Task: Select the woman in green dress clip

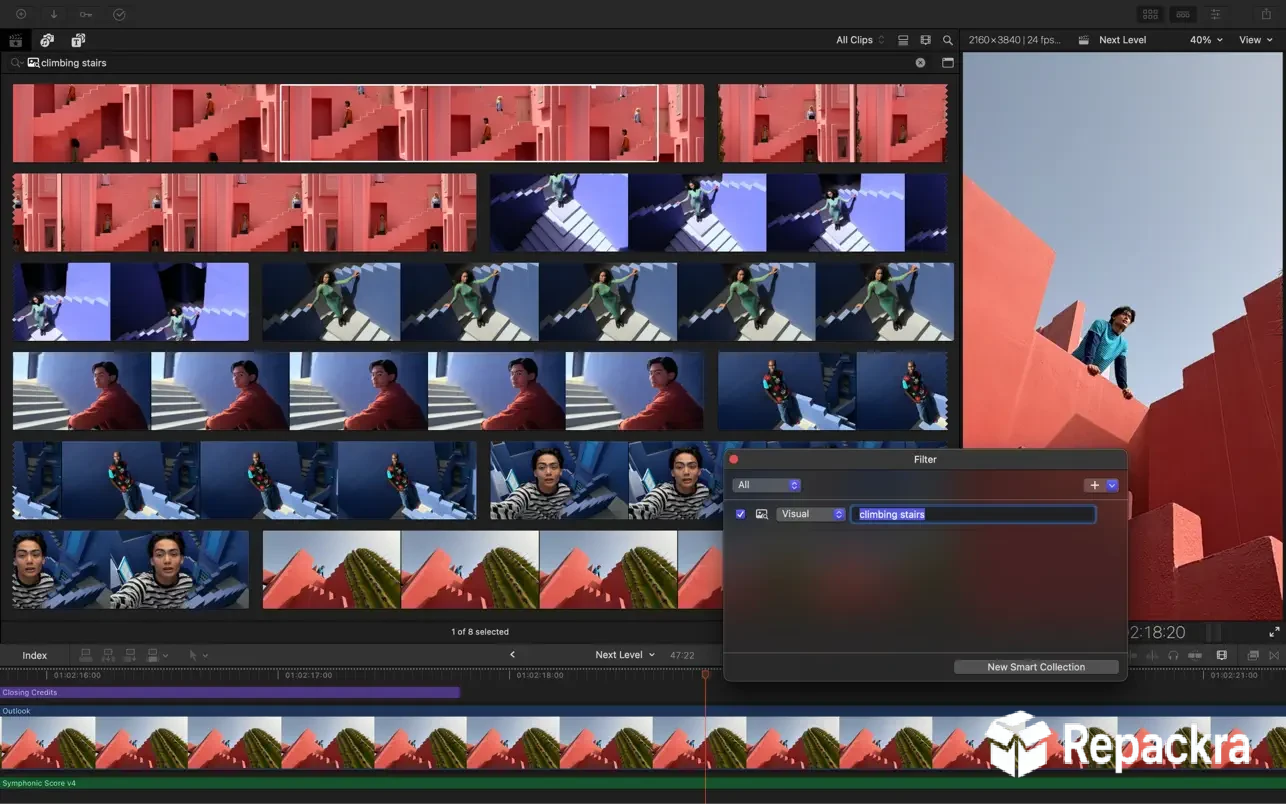Action: [608, 302]
